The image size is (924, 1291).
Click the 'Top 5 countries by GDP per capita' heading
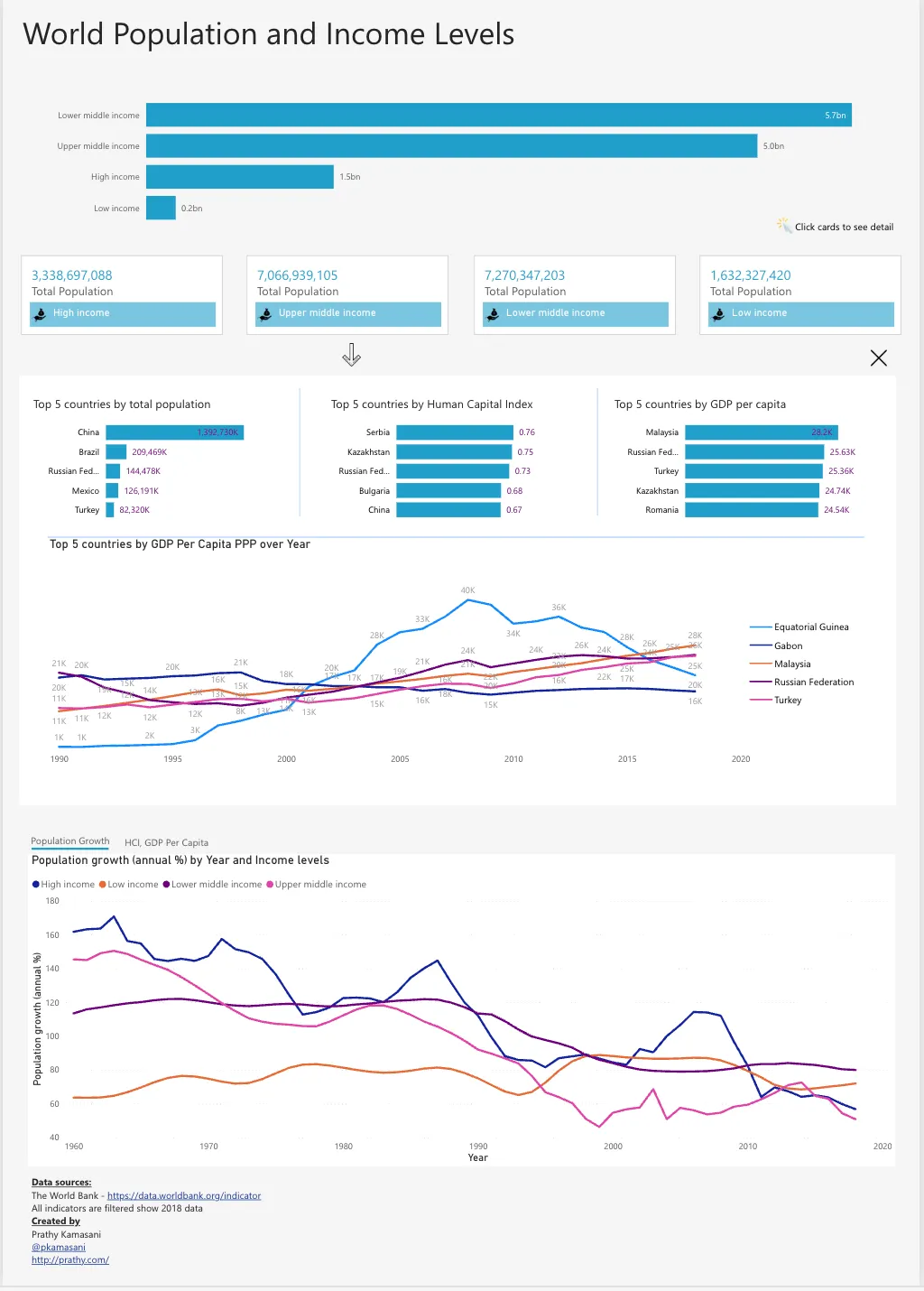pyautogui.click(x=700, y=404)
